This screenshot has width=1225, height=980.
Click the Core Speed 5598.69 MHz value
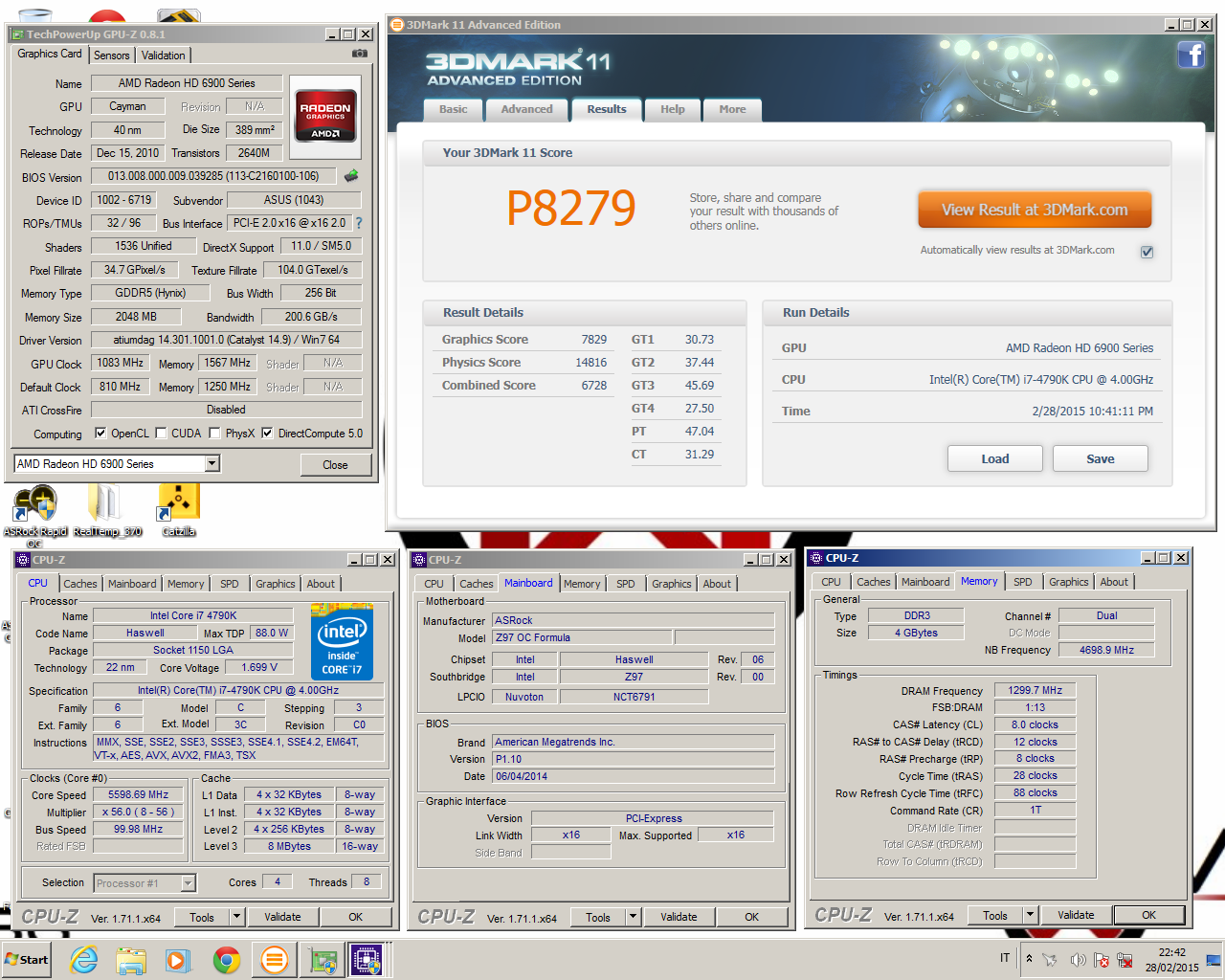pyautogui.click(x=139, y=794)
